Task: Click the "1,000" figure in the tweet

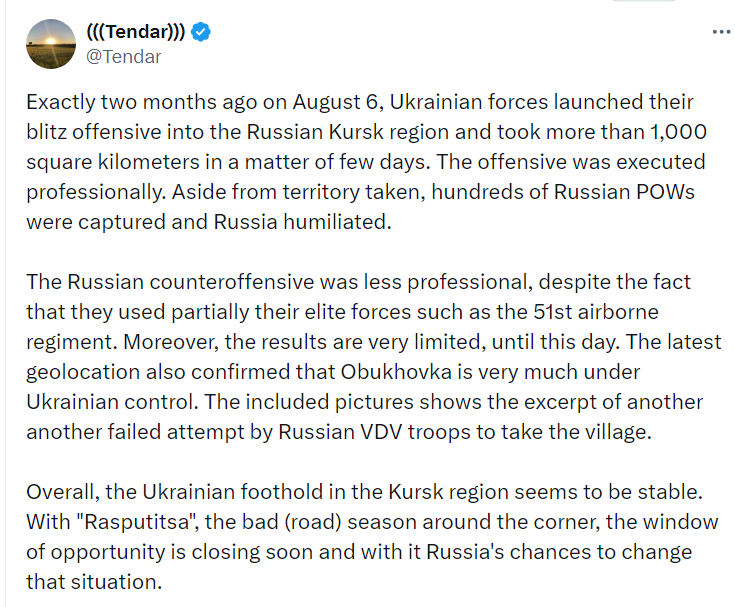Action: pyautogui.click(x=680, y=132)
